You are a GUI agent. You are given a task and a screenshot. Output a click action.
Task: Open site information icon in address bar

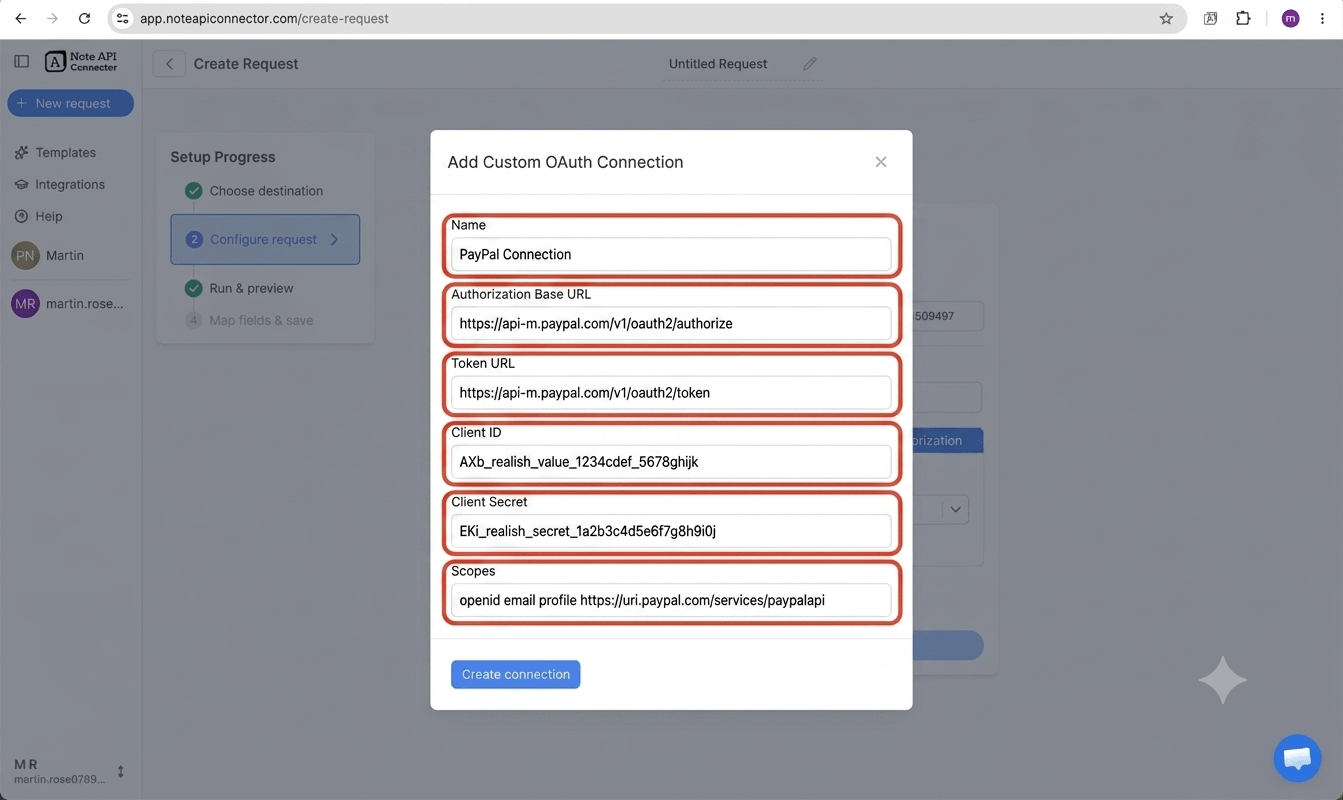pyautogui.click(x=122, y=18)
